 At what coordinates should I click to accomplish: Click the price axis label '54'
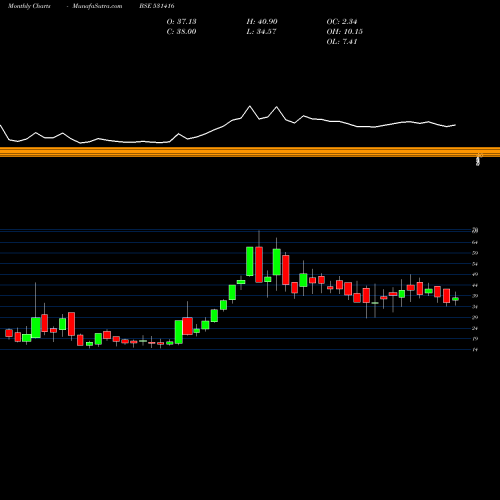click(475, 264)
